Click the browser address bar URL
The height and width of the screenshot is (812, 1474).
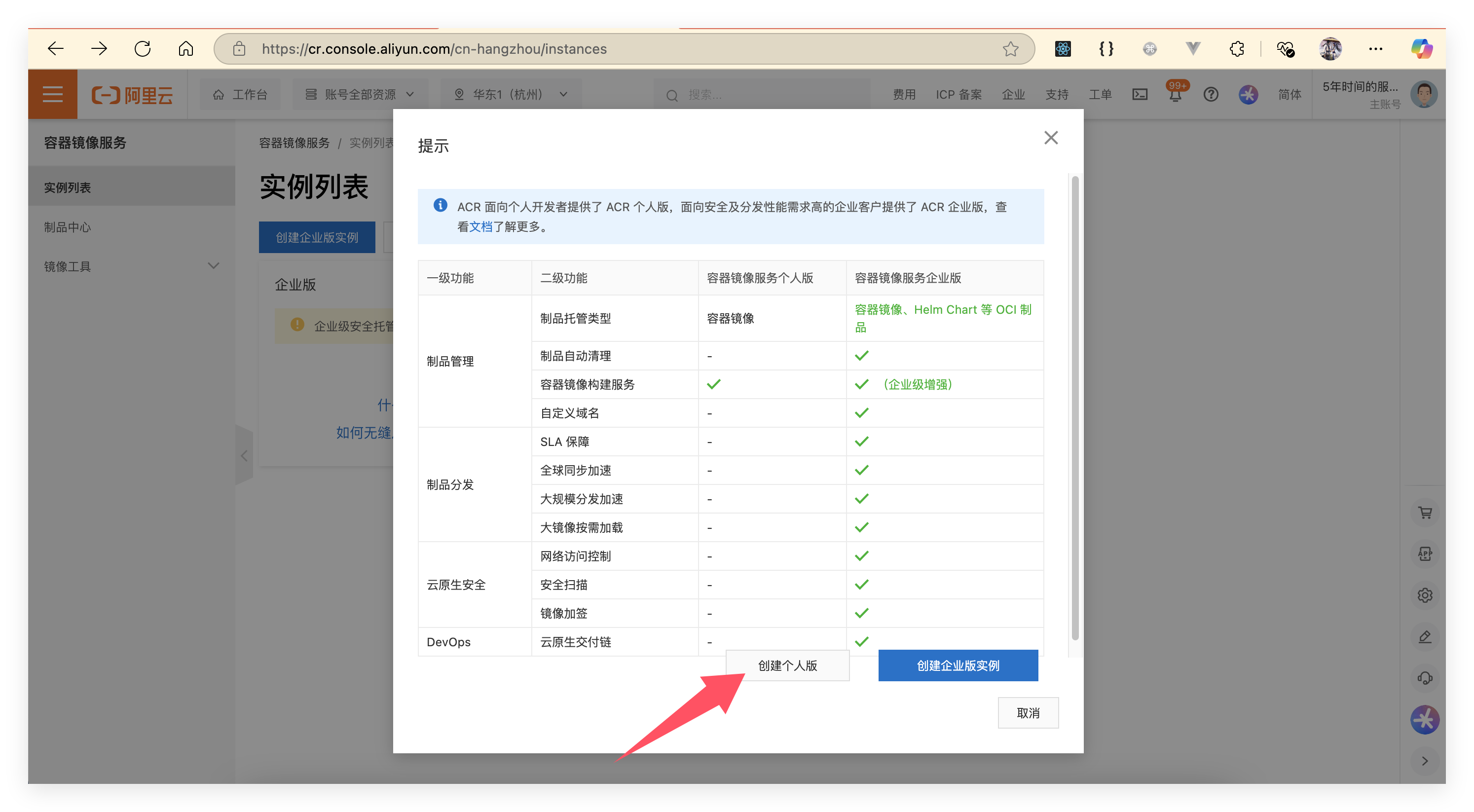434,49
